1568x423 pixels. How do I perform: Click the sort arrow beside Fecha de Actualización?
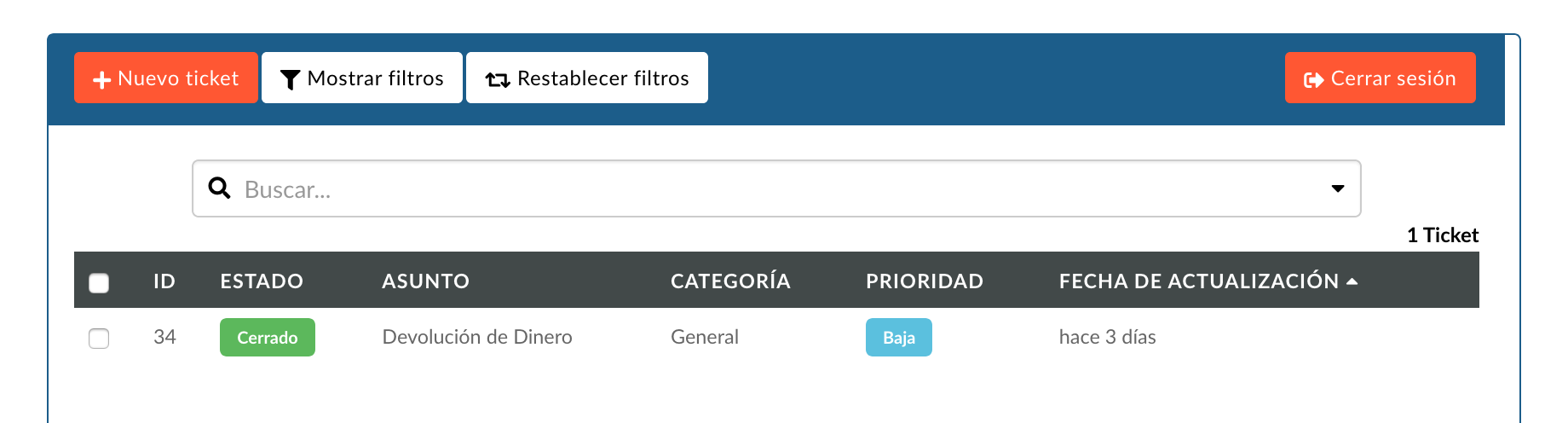tap(1352, 281)
